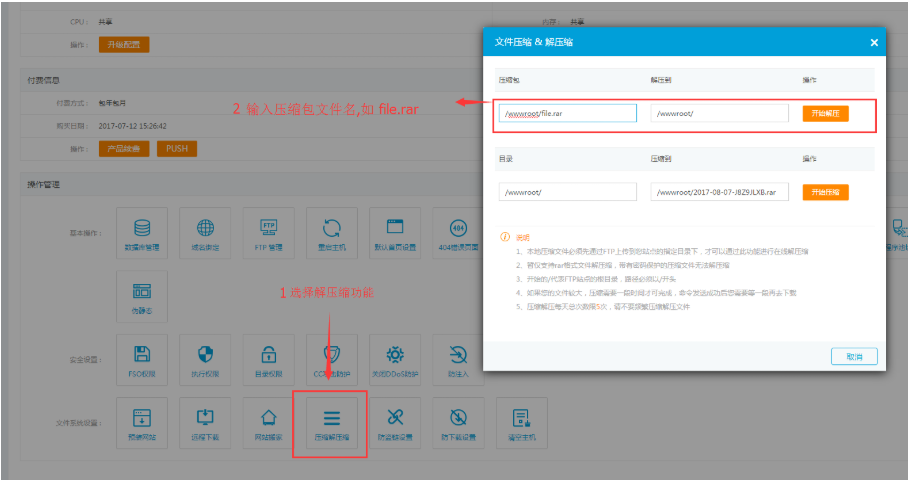Click 取消 to cancel the dialog
911x480 pixels.
pyautogui.click(x=853, y=356)
